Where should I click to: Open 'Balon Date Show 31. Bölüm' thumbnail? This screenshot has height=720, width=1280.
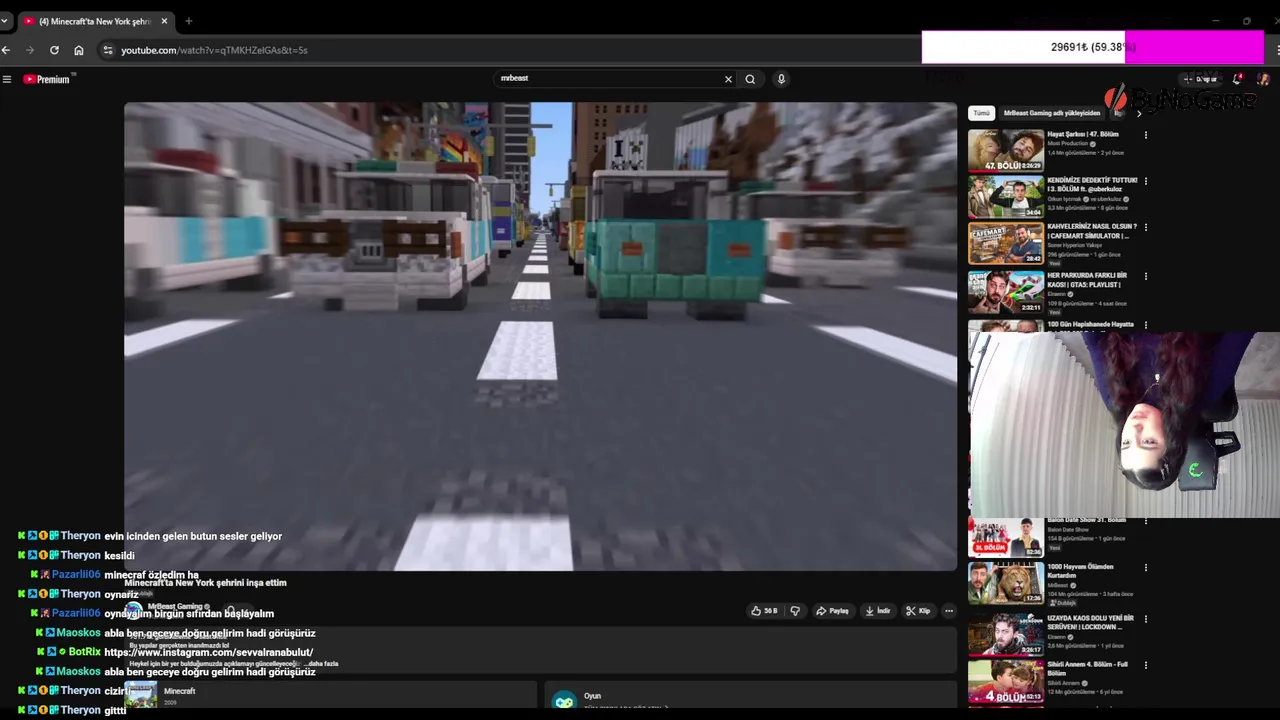tap(1005, 538)
